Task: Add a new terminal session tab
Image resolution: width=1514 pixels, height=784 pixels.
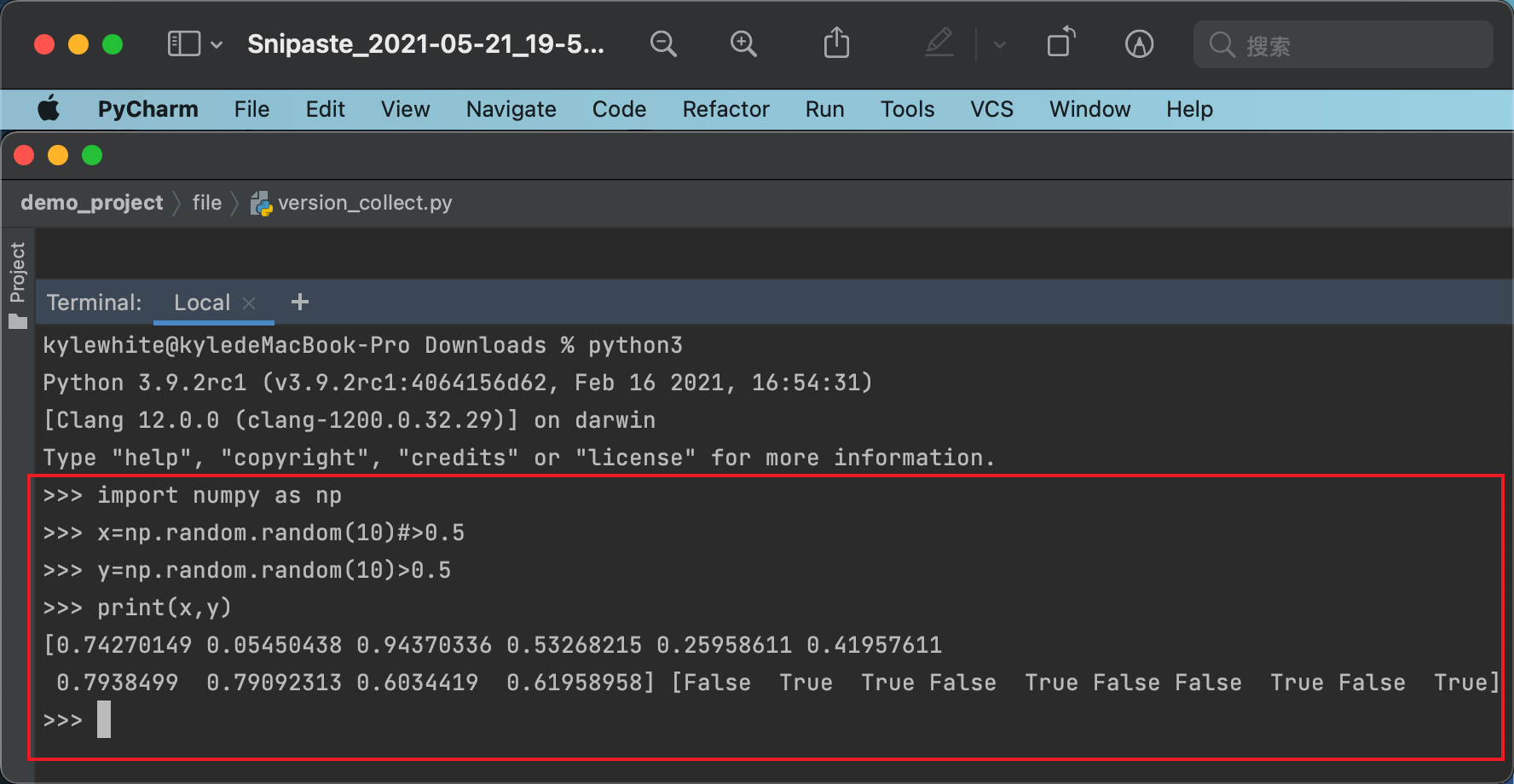Action: [300, 302]
